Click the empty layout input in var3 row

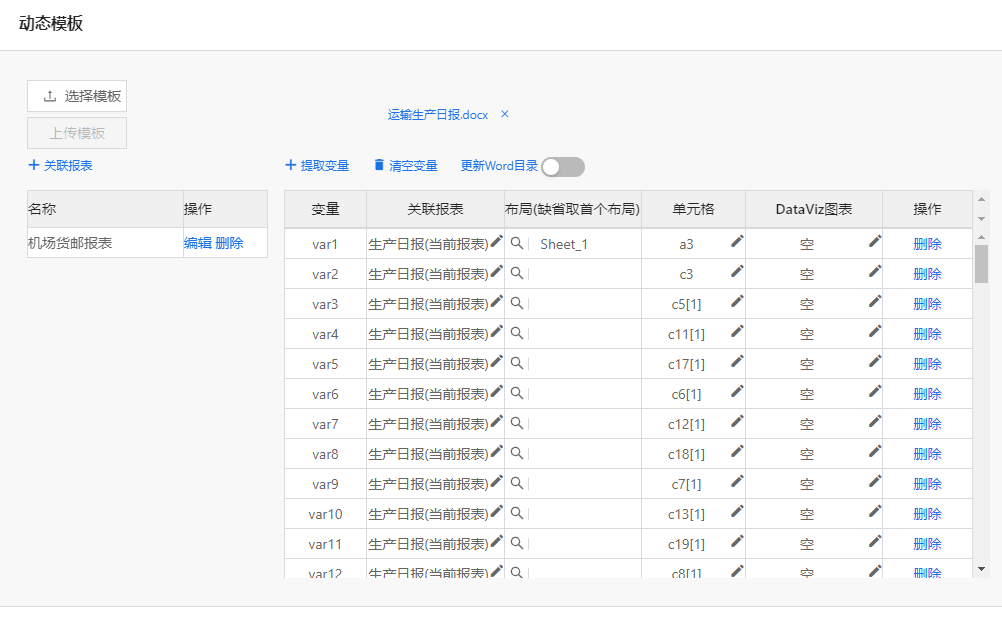[585, 304]
